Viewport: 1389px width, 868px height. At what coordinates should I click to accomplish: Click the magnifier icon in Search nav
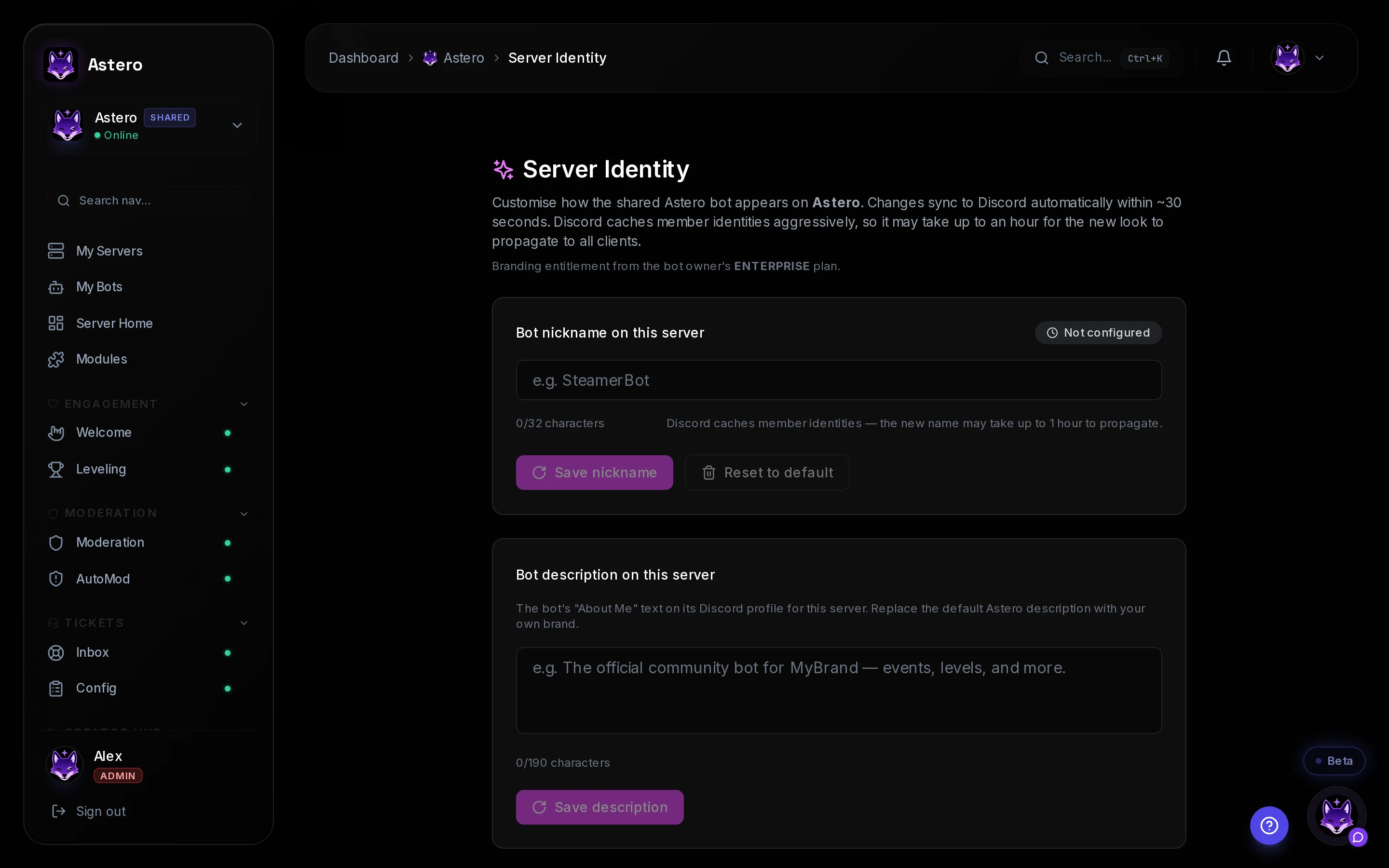(x=64, y=200)
